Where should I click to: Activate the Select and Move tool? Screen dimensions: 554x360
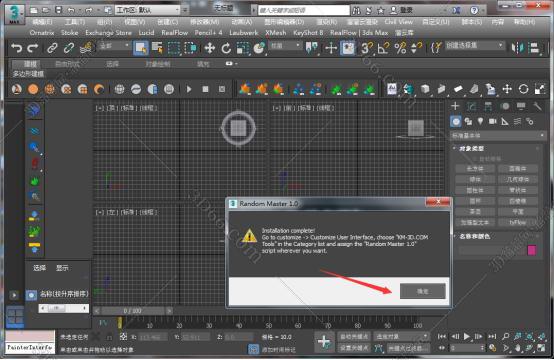click(210, 48)
